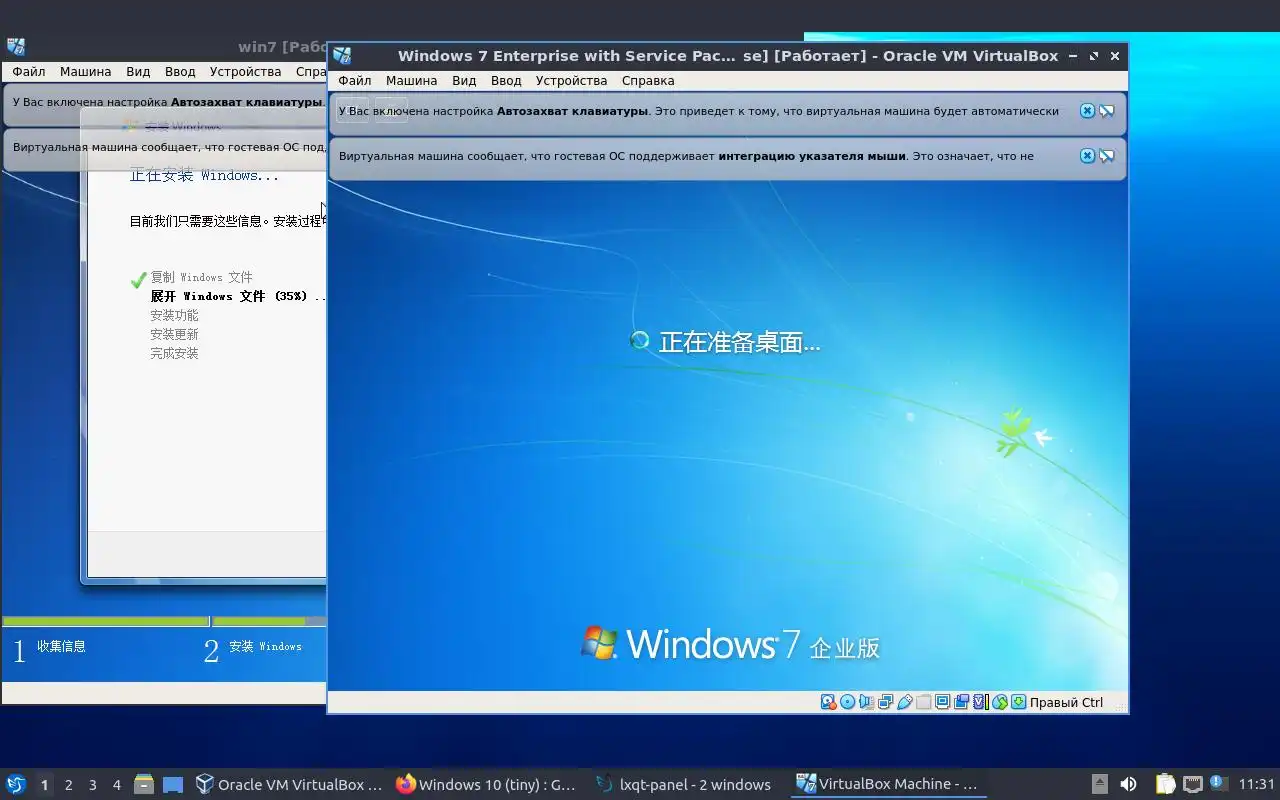This screenshot has height=800, width=1280.
Task: Open Файл menu in background win7 window
Action: click(x=28, y=72)
